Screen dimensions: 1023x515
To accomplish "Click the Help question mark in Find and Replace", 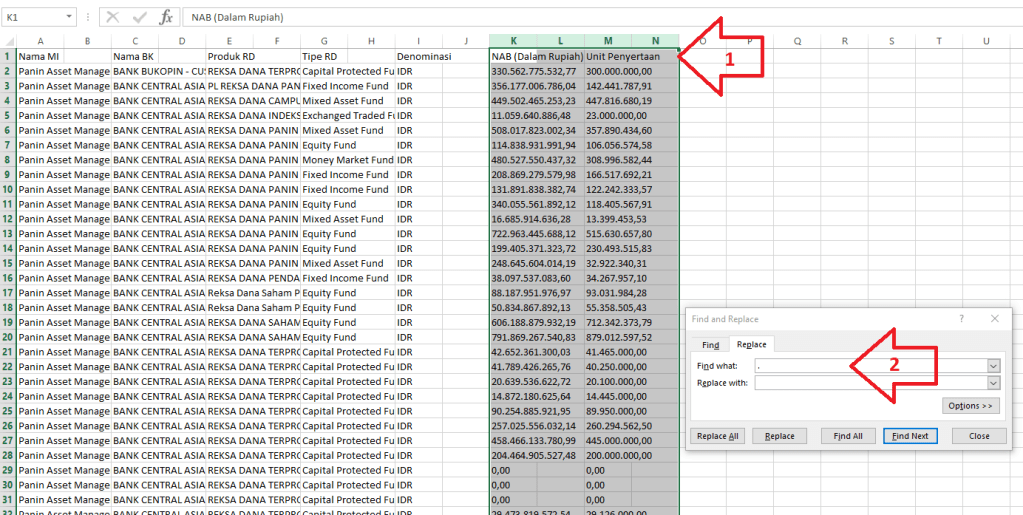I will [x=961, y=318].
